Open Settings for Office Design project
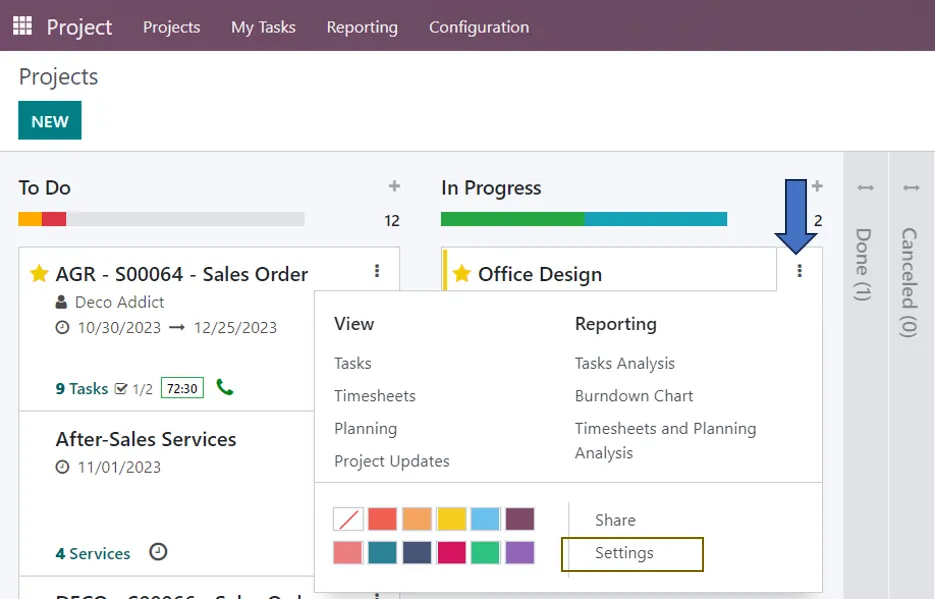This screenshot has height=599, width=935. [x=624, y=553]
